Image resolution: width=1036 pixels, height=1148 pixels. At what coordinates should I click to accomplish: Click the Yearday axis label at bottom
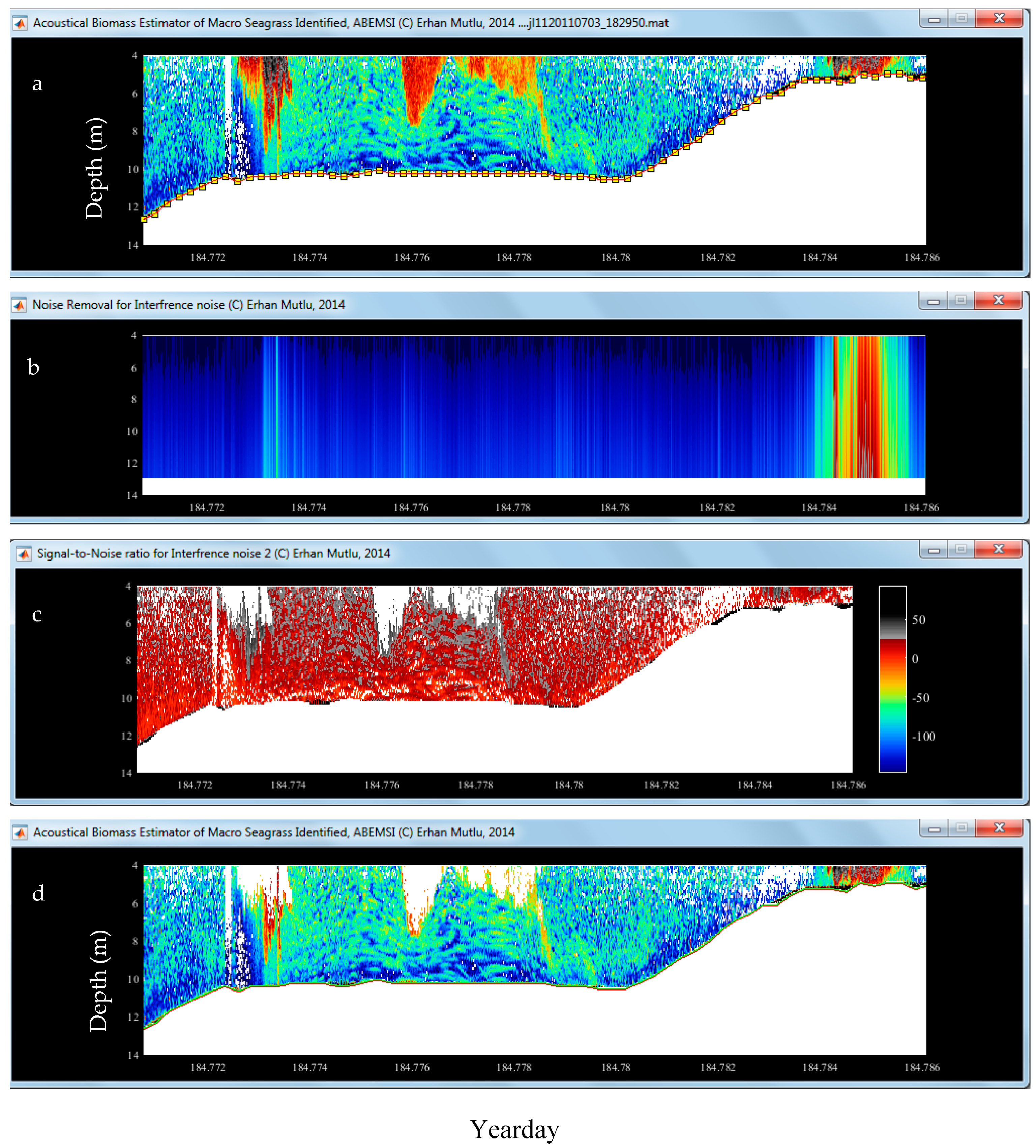click(x=514, y=1130)
